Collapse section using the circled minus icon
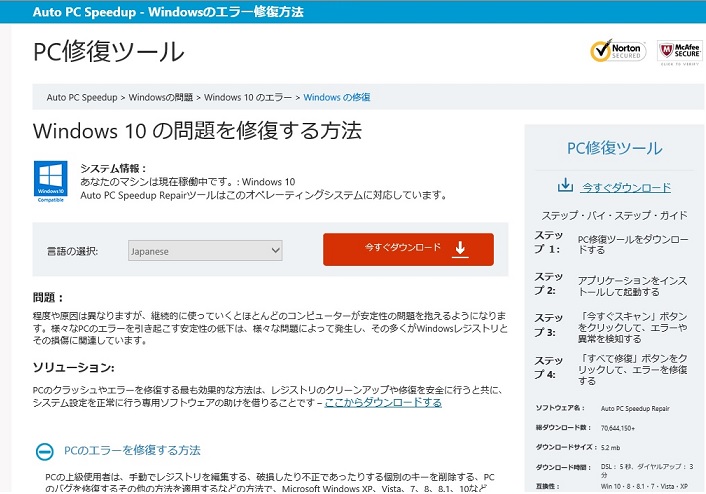Viewport: 706px width, 494px height. point(43,451)
